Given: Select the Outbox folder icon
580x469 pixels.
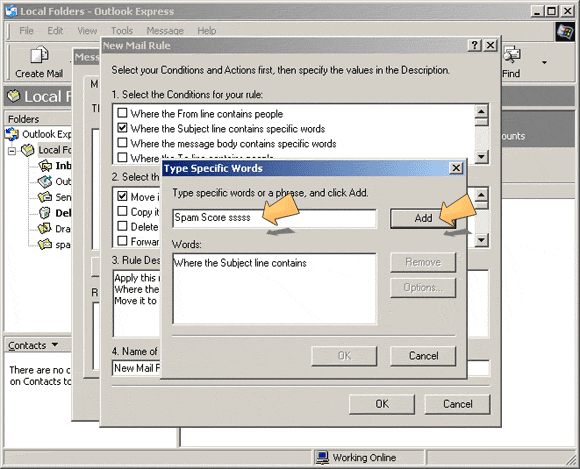Looking at the screenshot, I should [x=45, y=181].
